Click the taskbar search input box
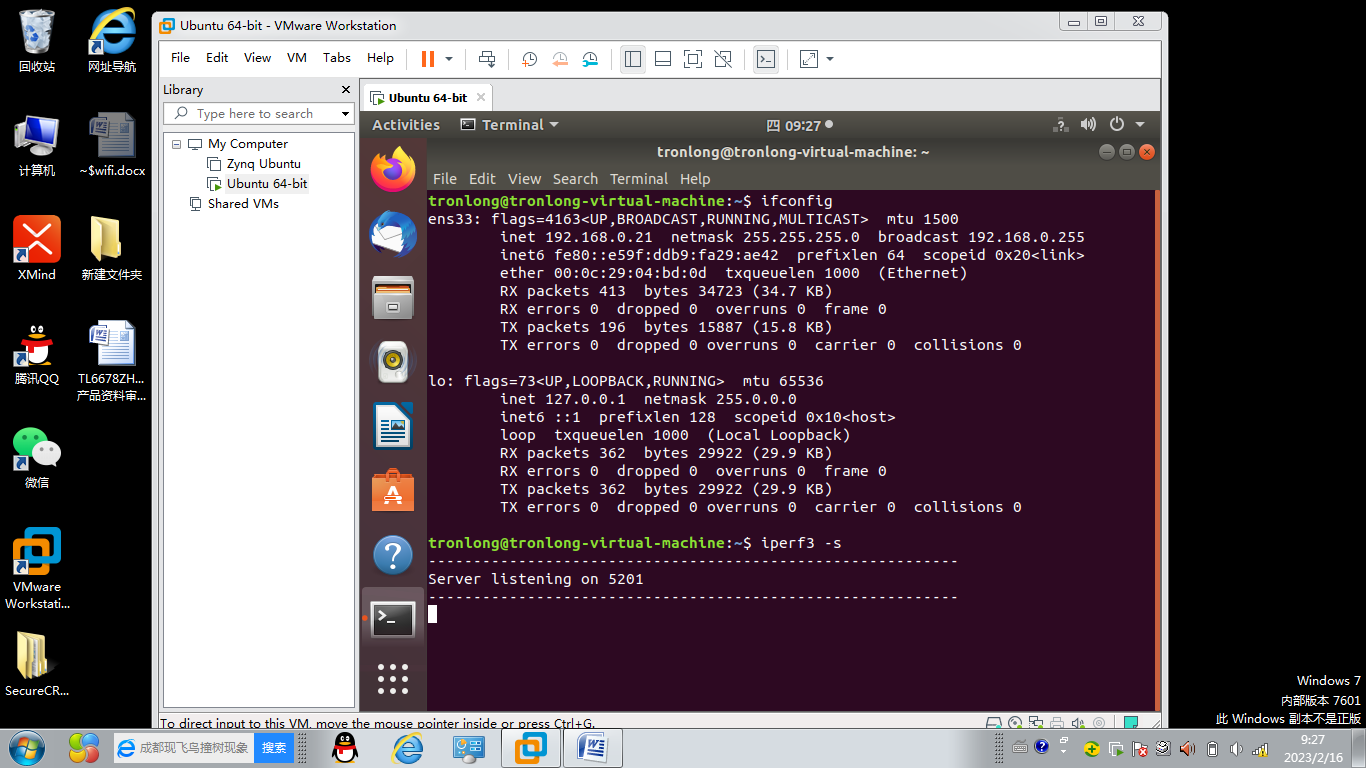 click(x=184, y=747)
